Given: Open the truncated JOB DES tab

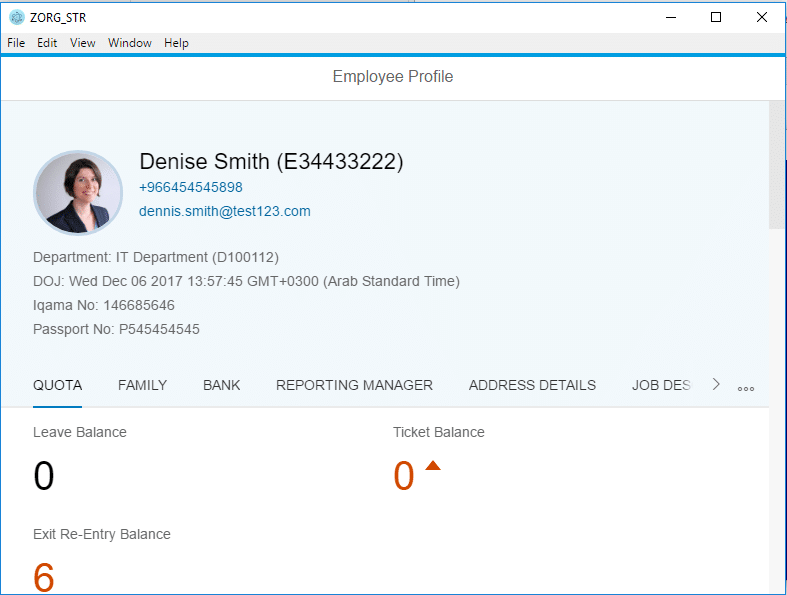Looking at the screenshot, I should point(661,385).
